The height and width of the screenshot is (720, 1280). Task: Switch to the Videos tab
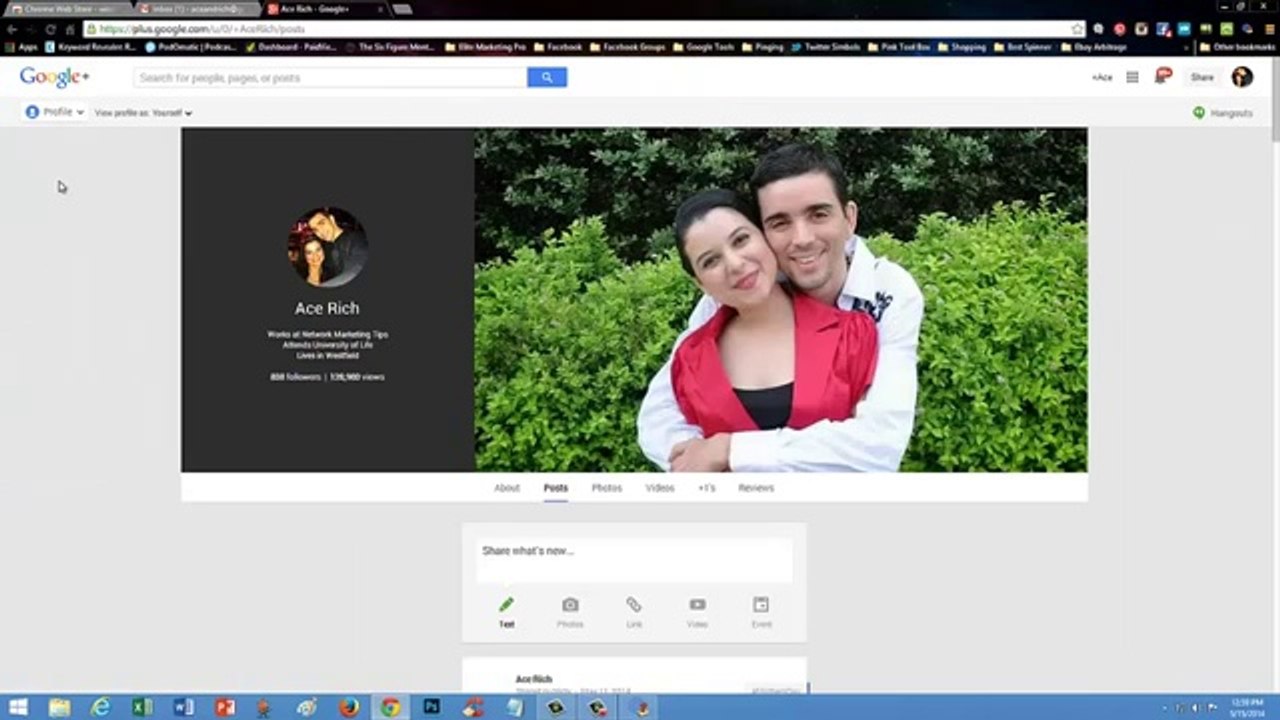(x=660, y=488)
